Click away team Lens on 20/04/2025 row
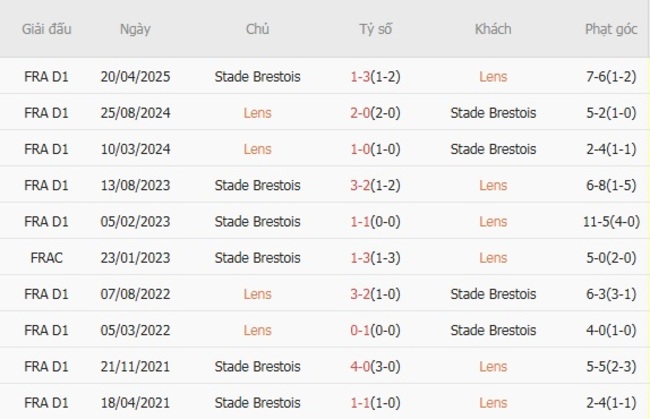 (x=493, y=76)
